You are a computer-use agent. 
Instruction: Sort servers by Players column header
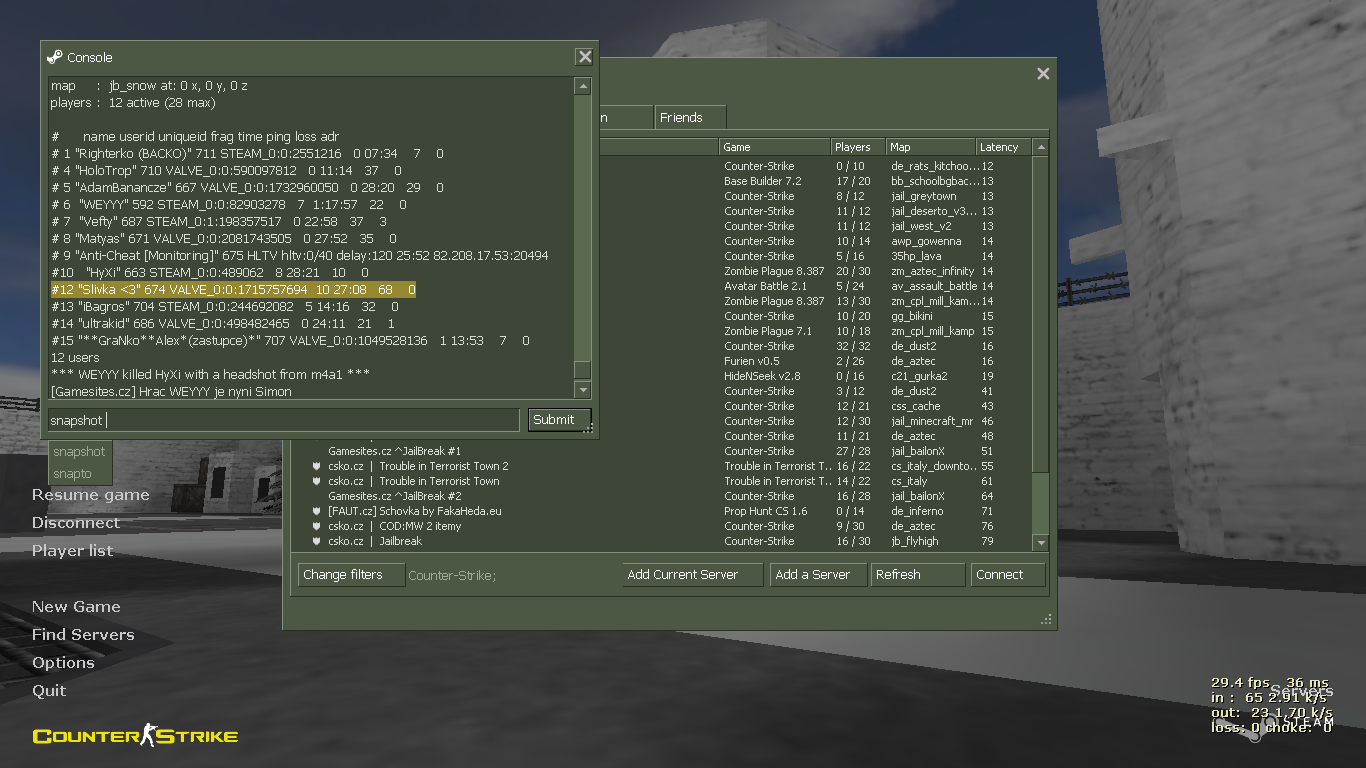point(858,147)
